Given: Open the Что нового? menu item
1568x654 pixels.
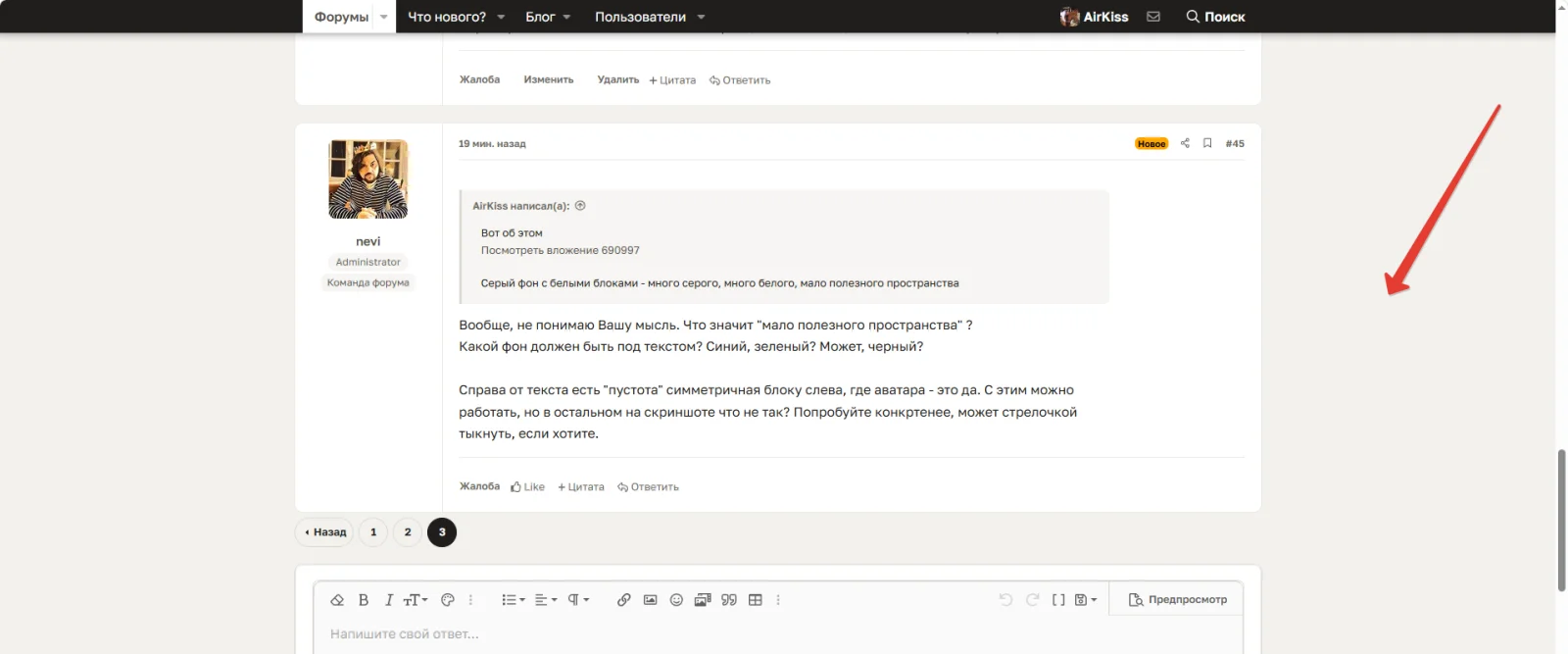Looking at the screenshot, I should pyautogui.click(x=447, y=17).
